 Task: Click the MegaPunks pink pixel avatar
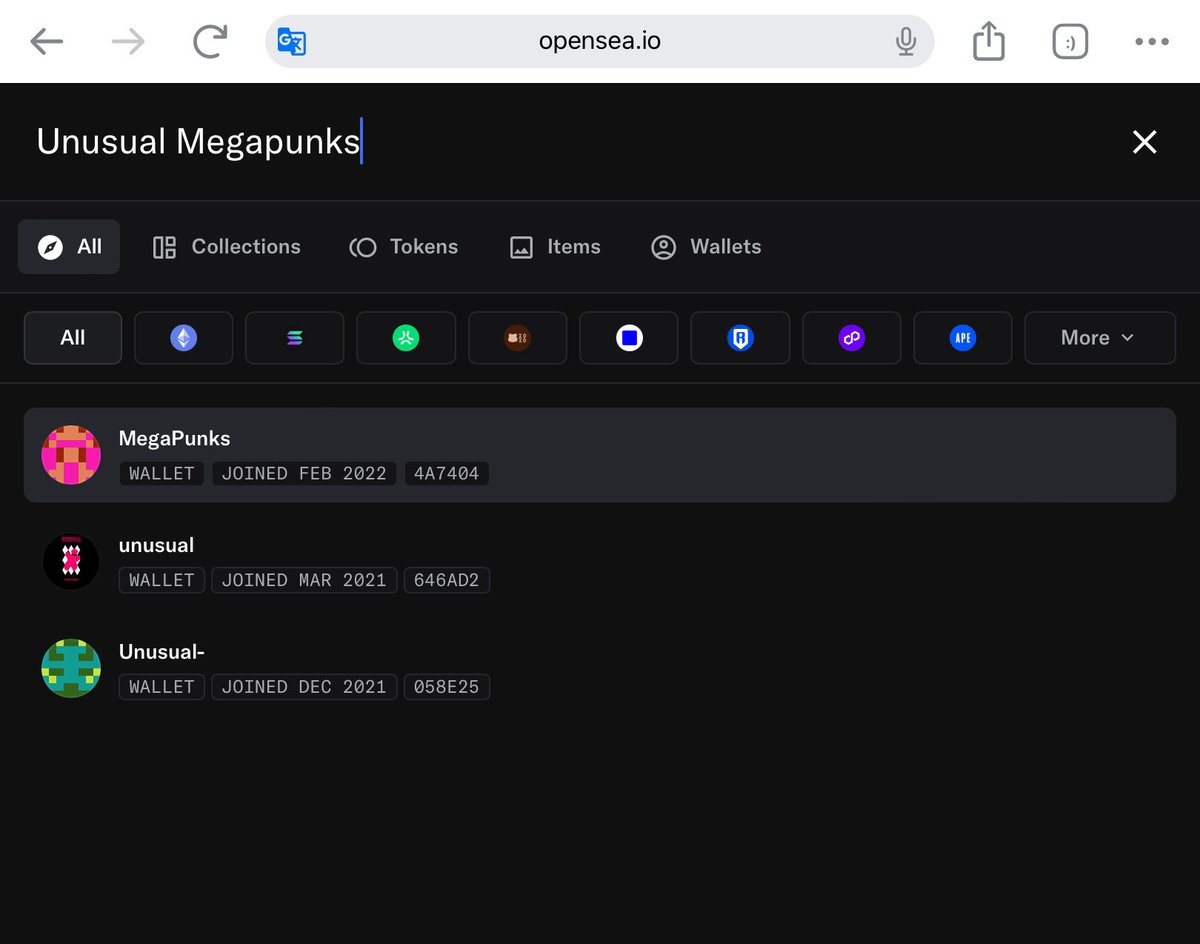click(71, 455)
